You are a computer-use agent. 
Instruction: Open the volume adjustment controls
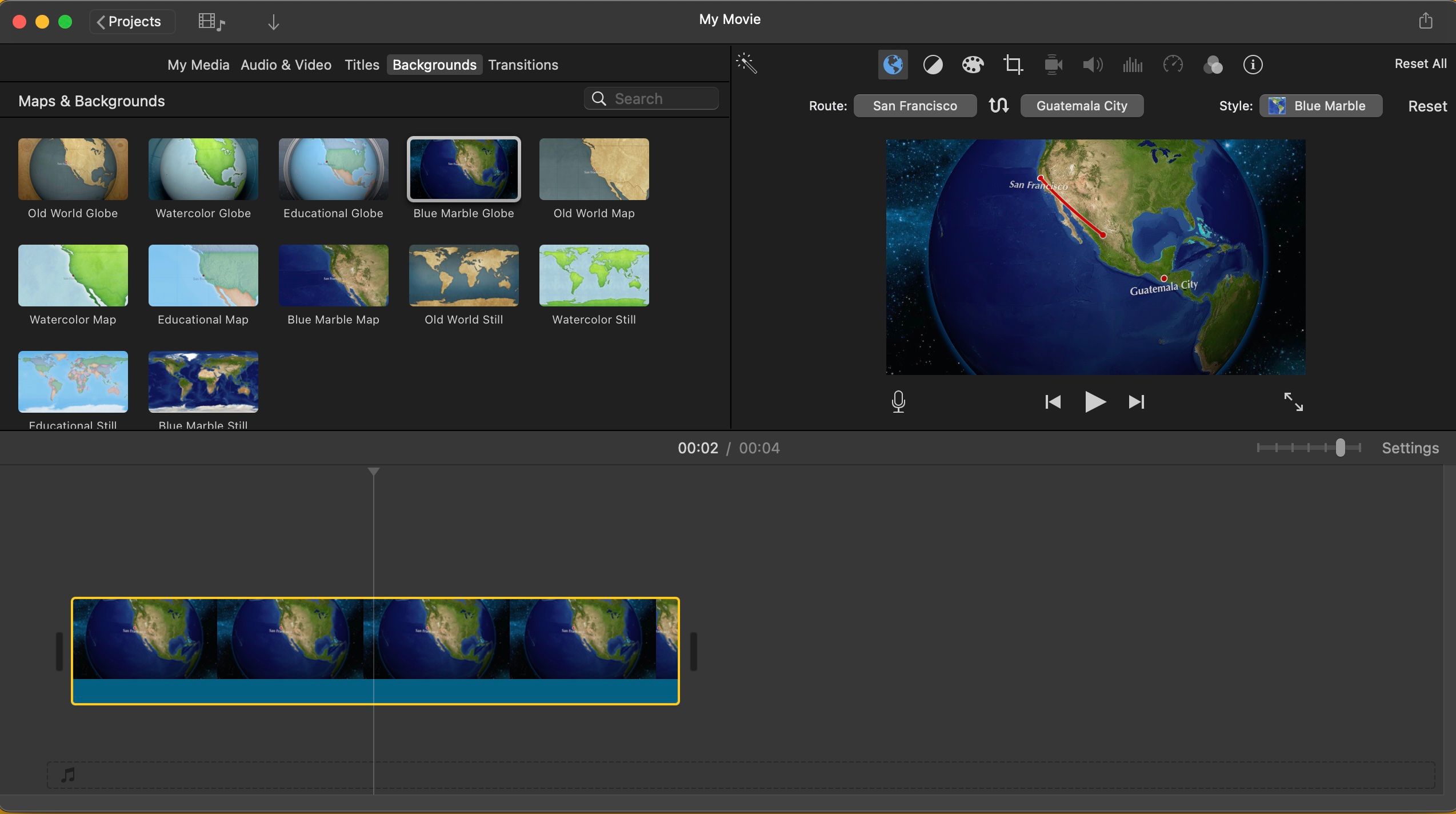pos(1091,65)
